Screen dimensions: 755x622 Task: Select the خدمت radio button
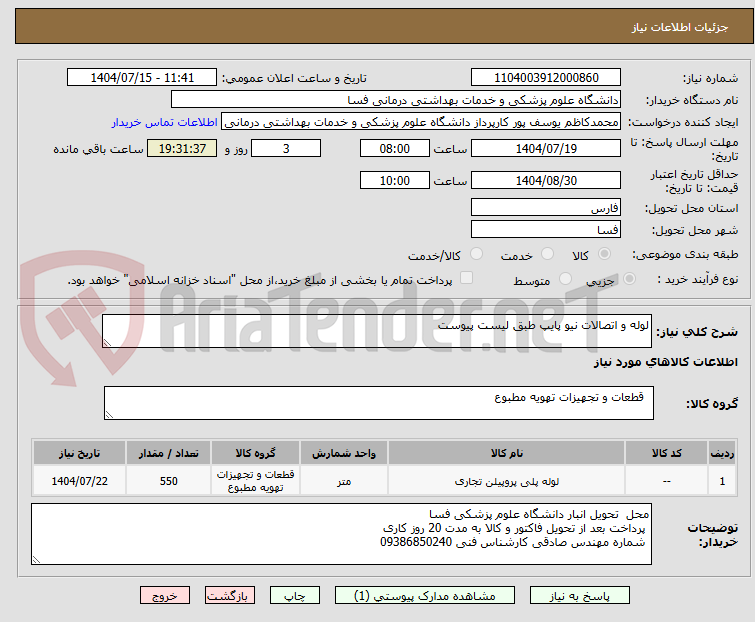[x=547, y=254]
